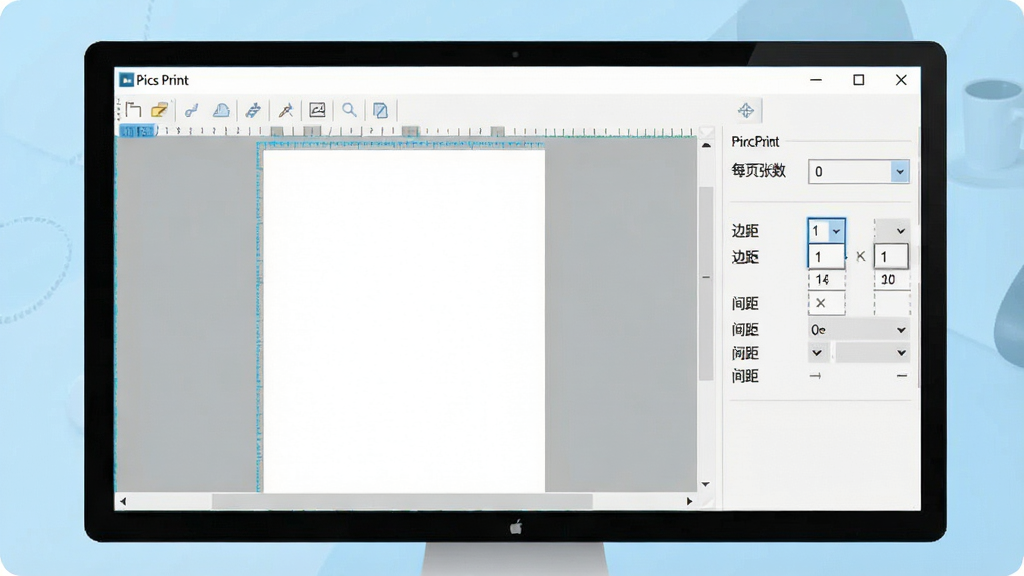Click the picture frame image icon
The width and height of the screenshot is (1024, 576).
point(317,110)
